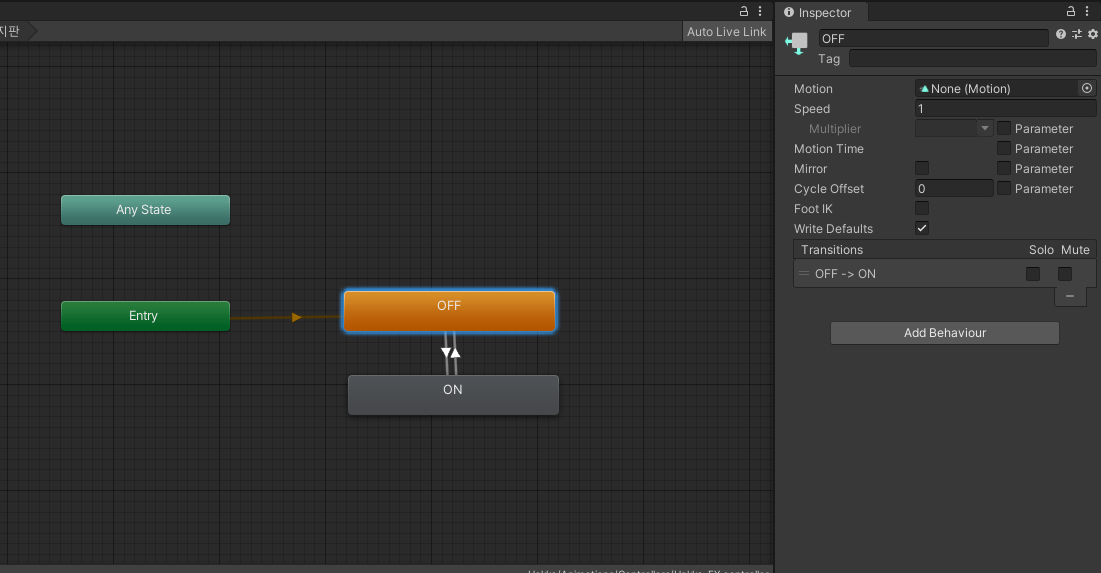
Task: Toggle the Auto Live Link button
Action: (x=727, y=32)
